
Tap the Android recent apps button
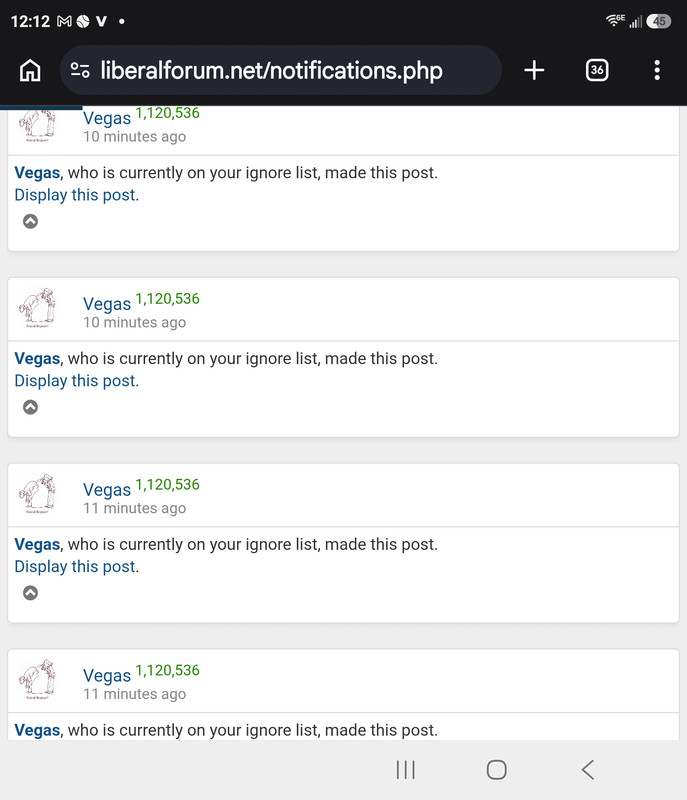(406, 769)
